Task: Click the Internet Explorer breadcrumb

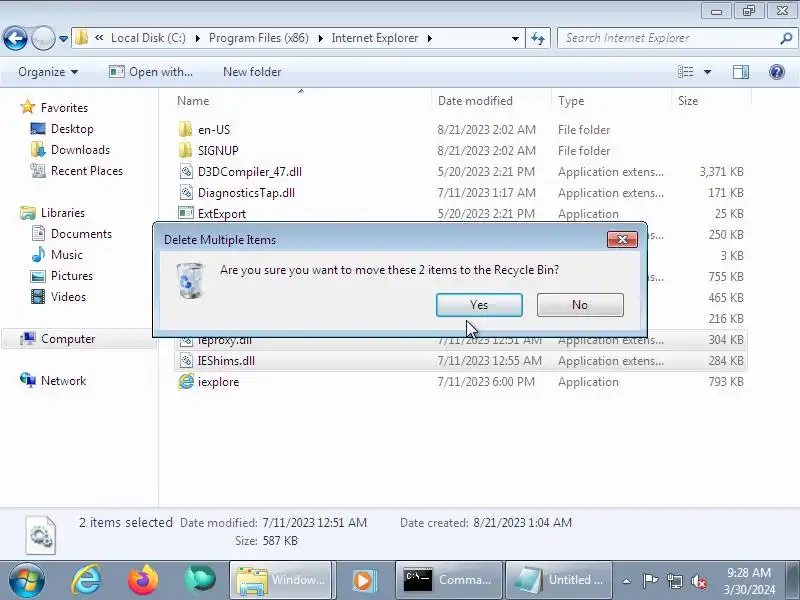Action: [374, 38]
